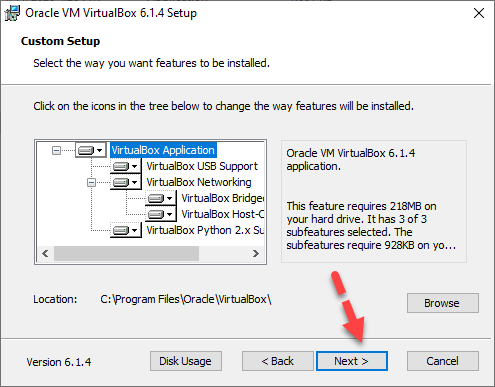Click the Next button
The height and width of the screenshot is (387, 495).
[x=352, y=361]
